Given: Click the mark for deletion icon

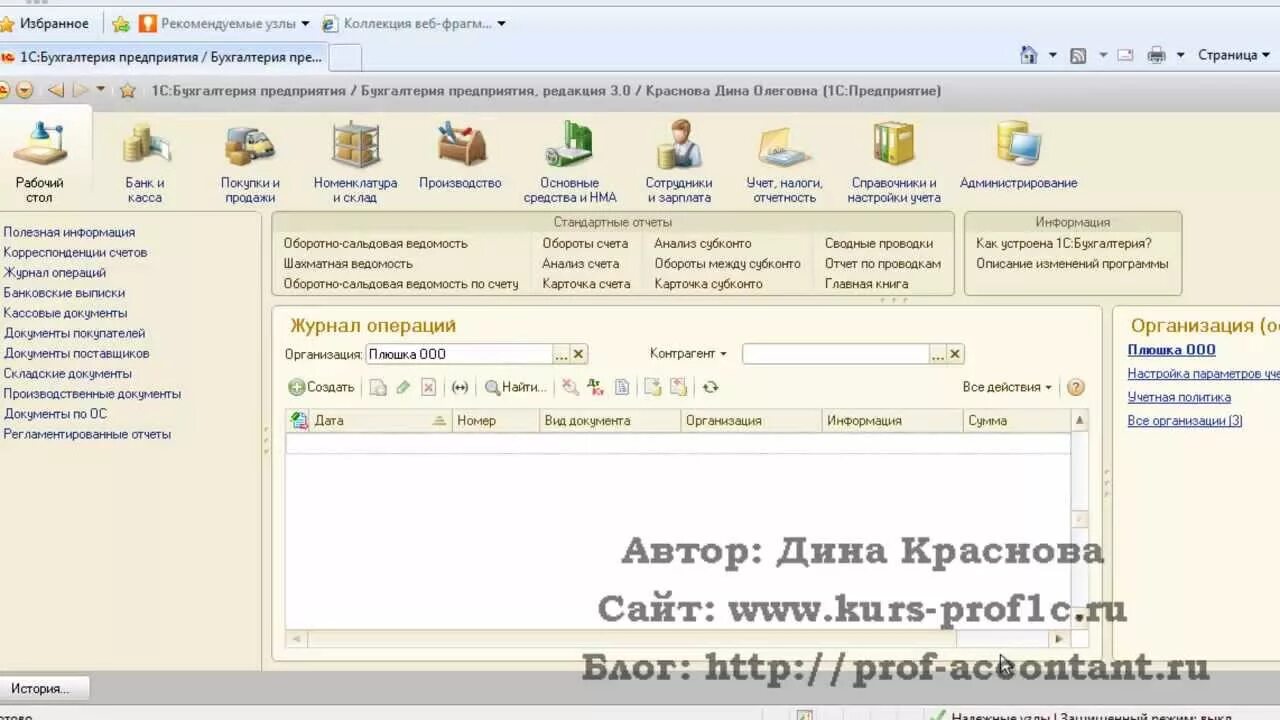Looking at the screenshot, I should click(x=428, y=387).
